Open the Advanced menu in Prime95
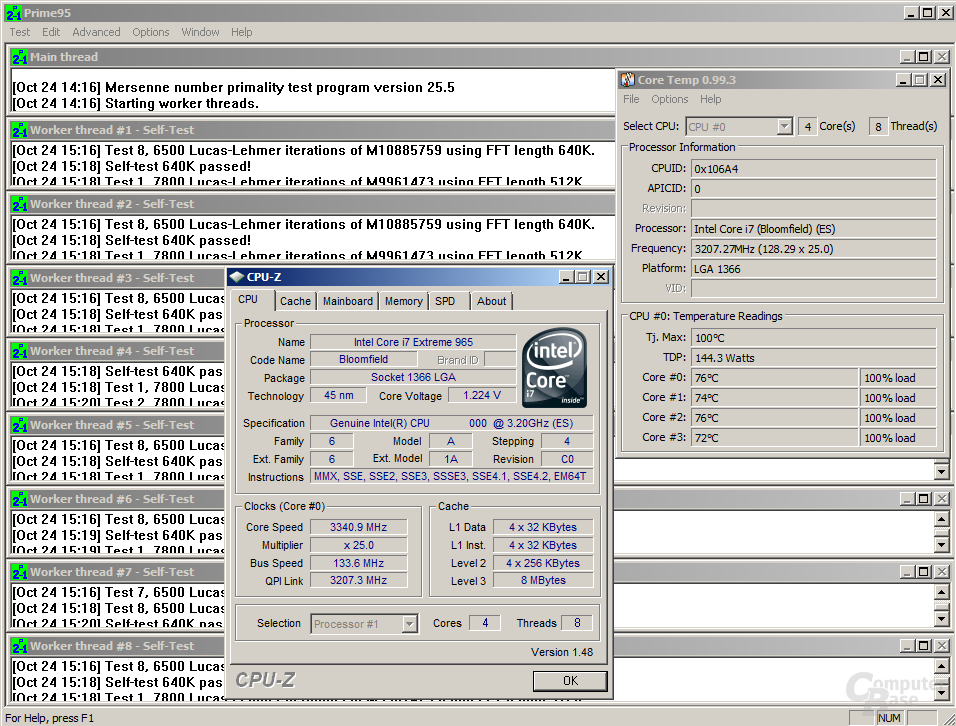The image size is (956, 726). pyautogui.click(x=96, y=32)
